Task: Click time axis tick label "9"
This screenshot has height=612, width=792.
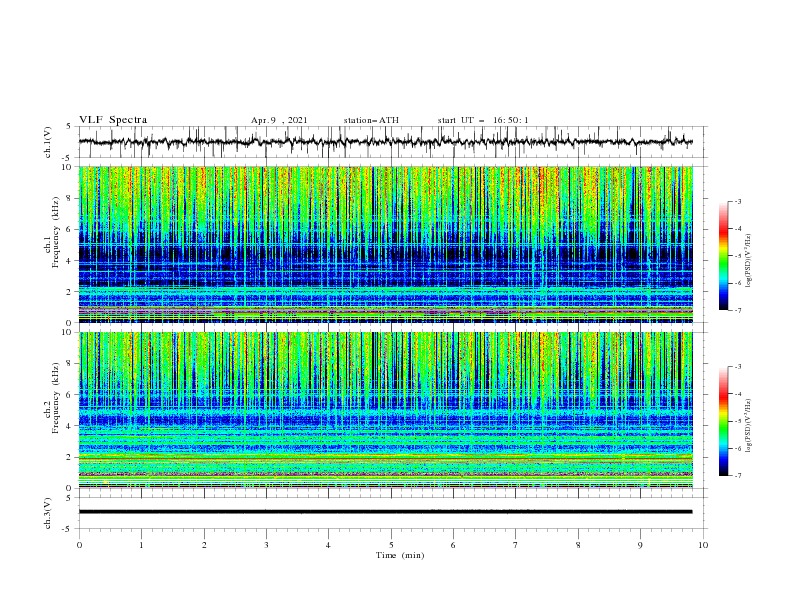Action: [x=640, y=545]
